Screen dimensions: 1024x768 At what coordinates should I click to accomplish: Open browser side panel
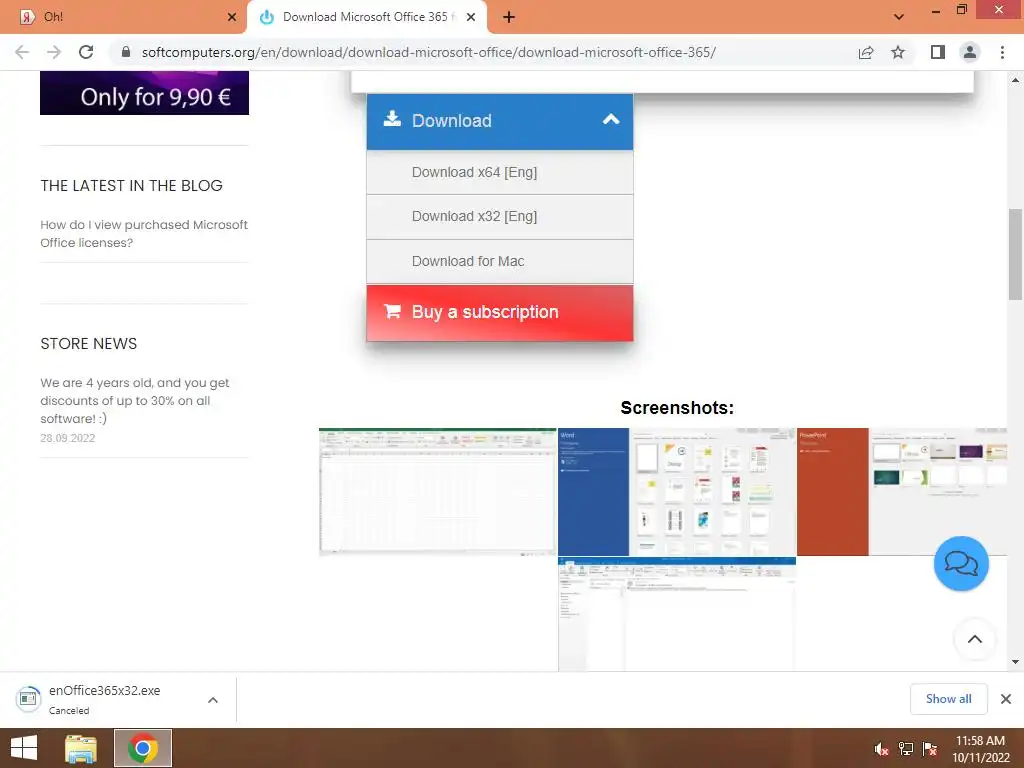(x=938, y=52)
